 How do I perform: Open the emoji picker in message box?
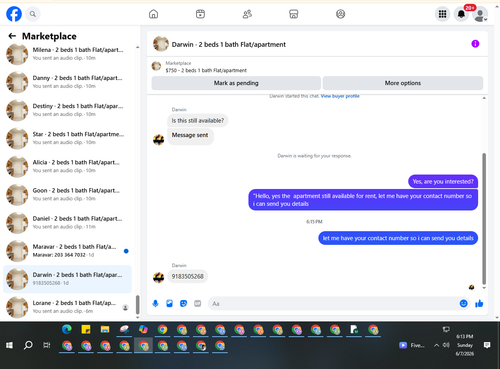point(463,303)
